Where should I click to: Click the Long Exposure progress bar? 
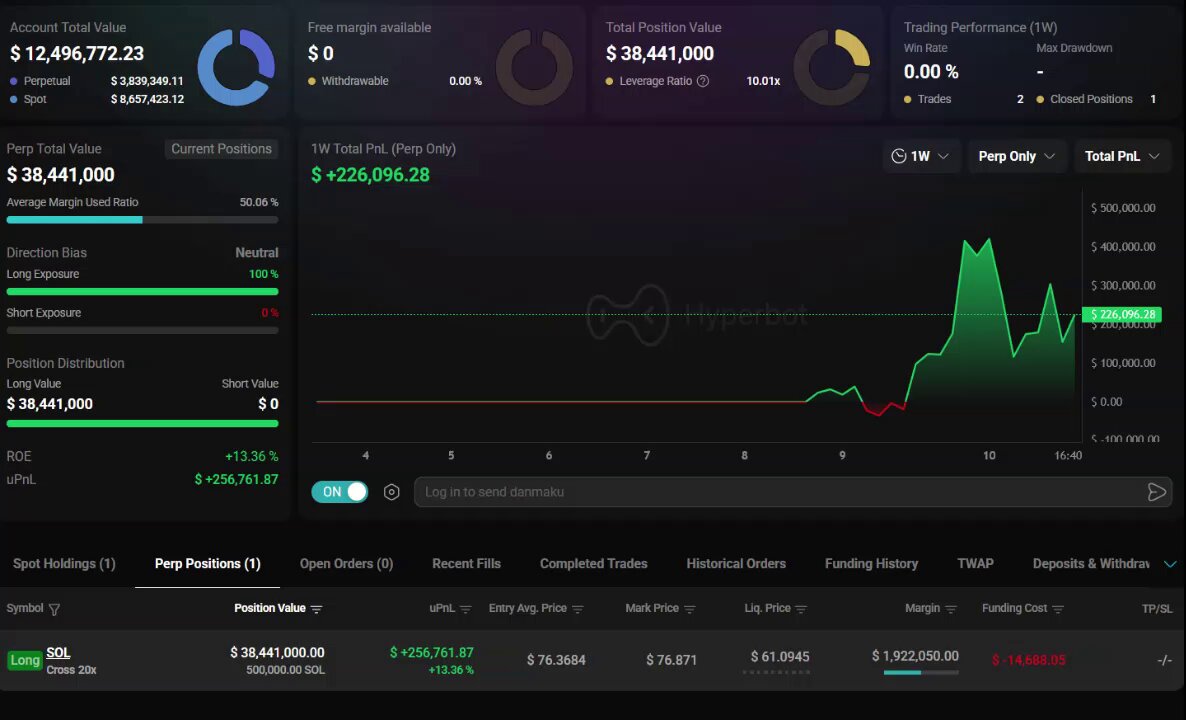point(142,292)
